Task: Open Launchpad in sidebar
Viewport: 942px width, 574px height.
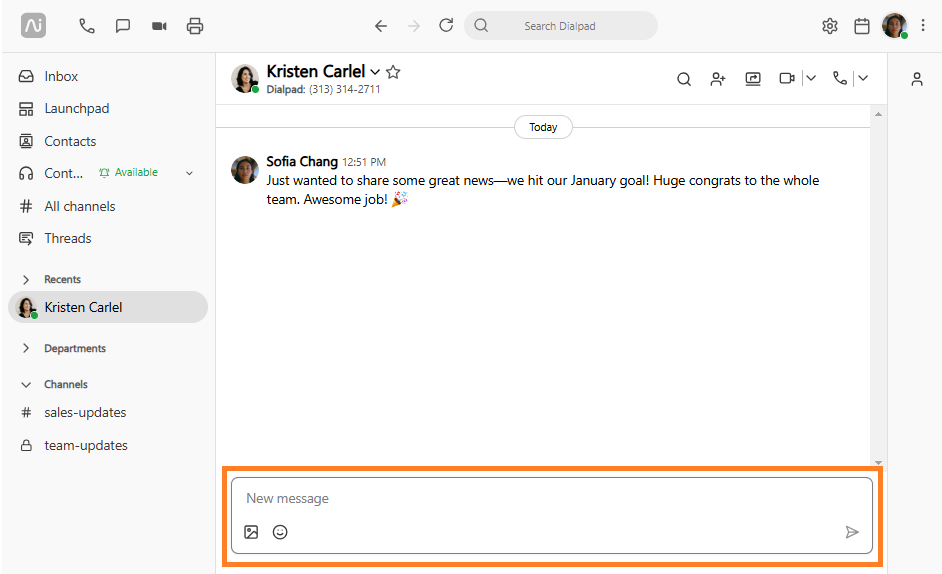Action: pyautogui.click(x=64, y=109)
